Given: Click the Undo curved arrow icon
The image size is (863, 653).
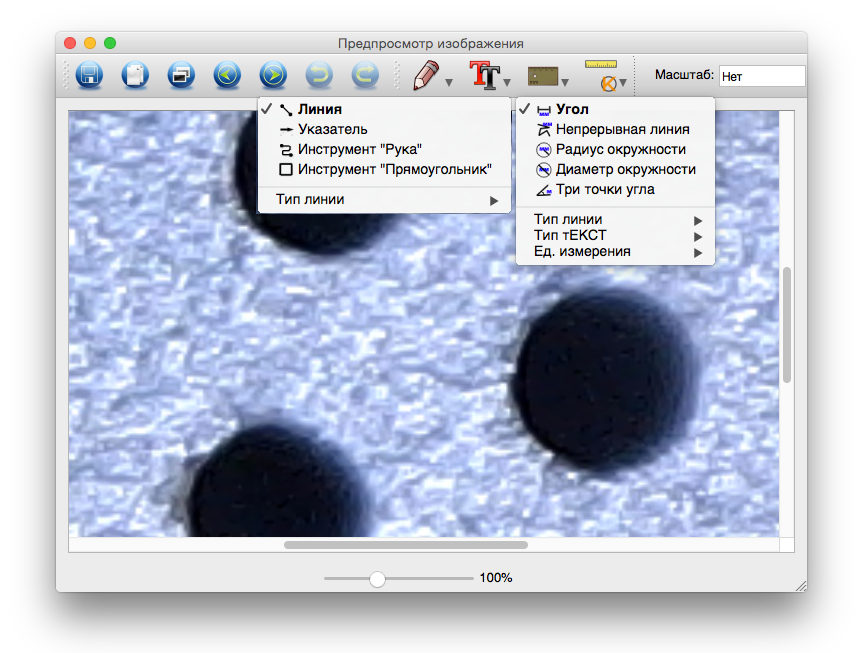Looking at the screenshot, I should tap(319, 74).
